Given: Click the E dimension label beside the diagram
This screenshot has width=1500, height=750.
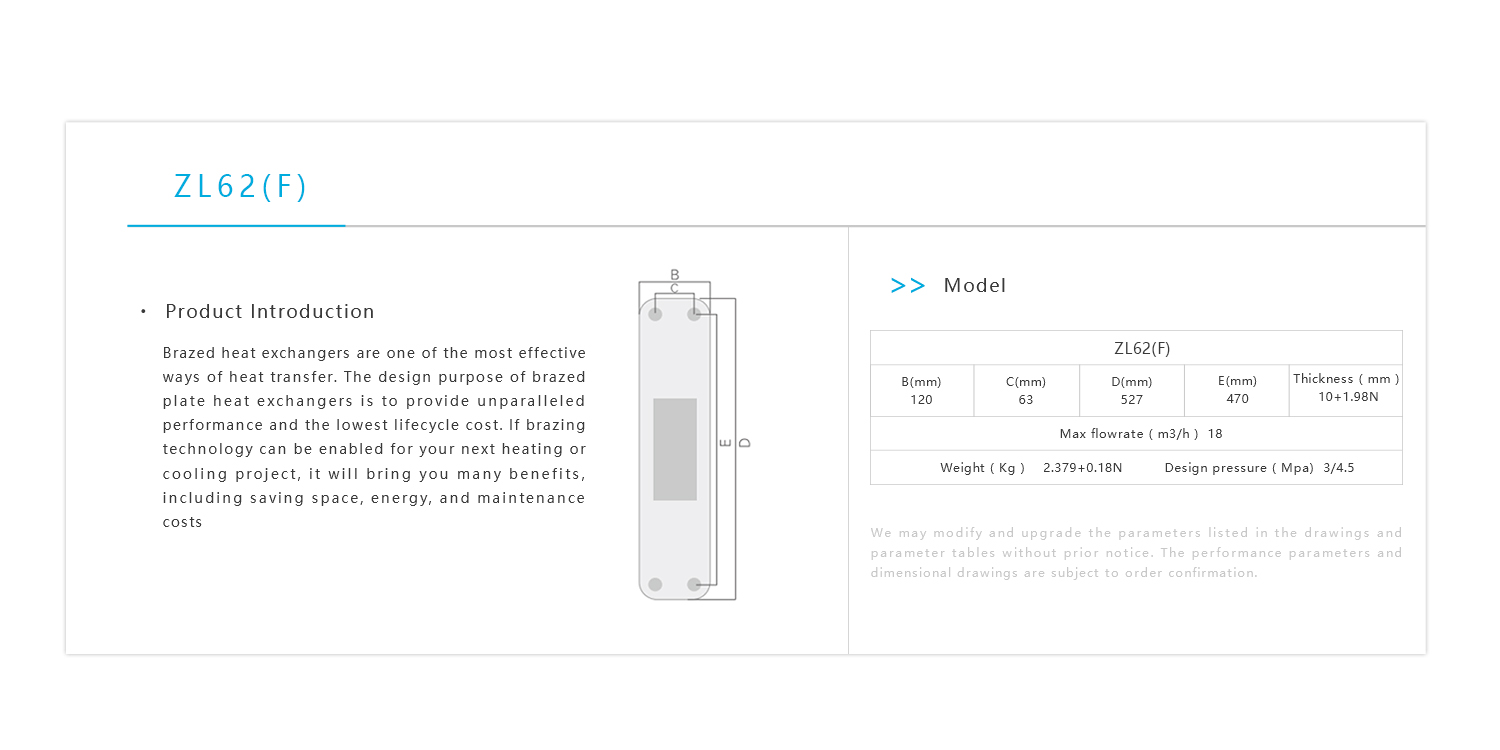Looking at the screenshot, I should 726,442.
